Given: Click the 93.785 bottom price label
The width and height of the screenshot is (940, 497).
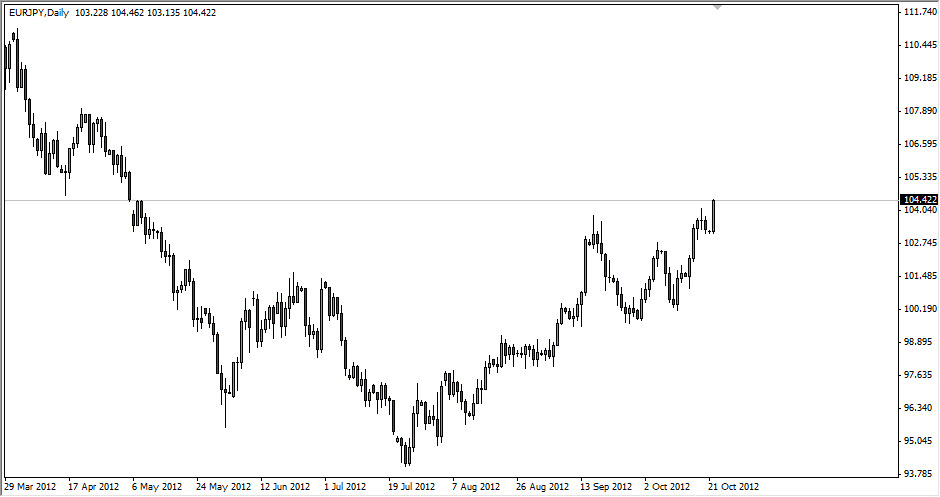Looking at the screenshot, I should point(918,474).
